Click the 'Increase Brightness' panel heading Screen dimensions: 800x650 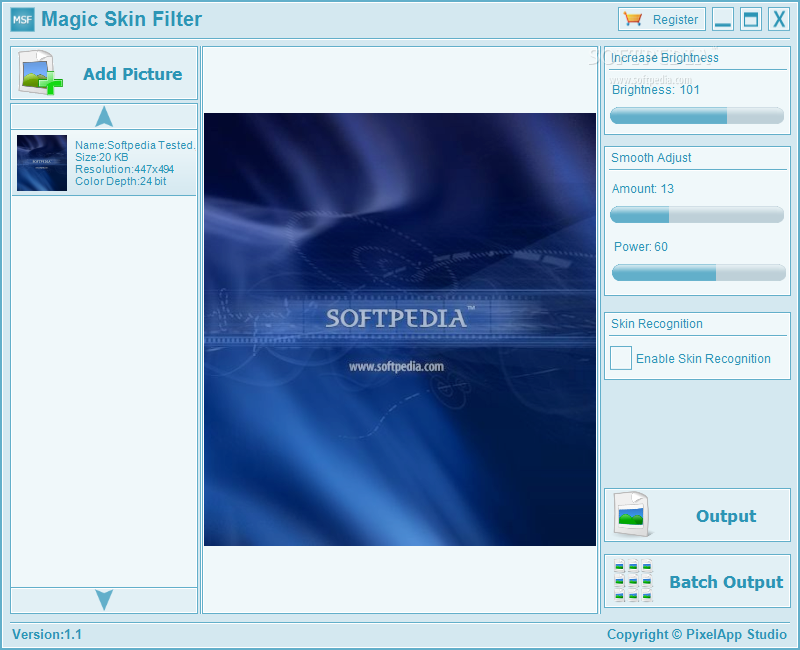pos(665,58)
